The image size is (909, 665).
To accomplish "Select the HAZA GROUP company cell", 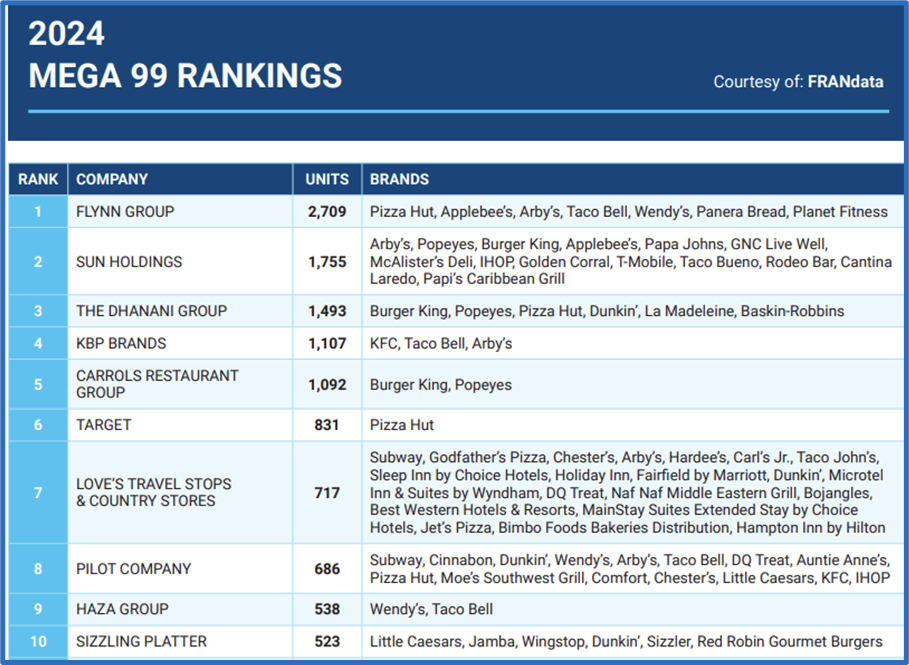I will [x=180, y=609].
